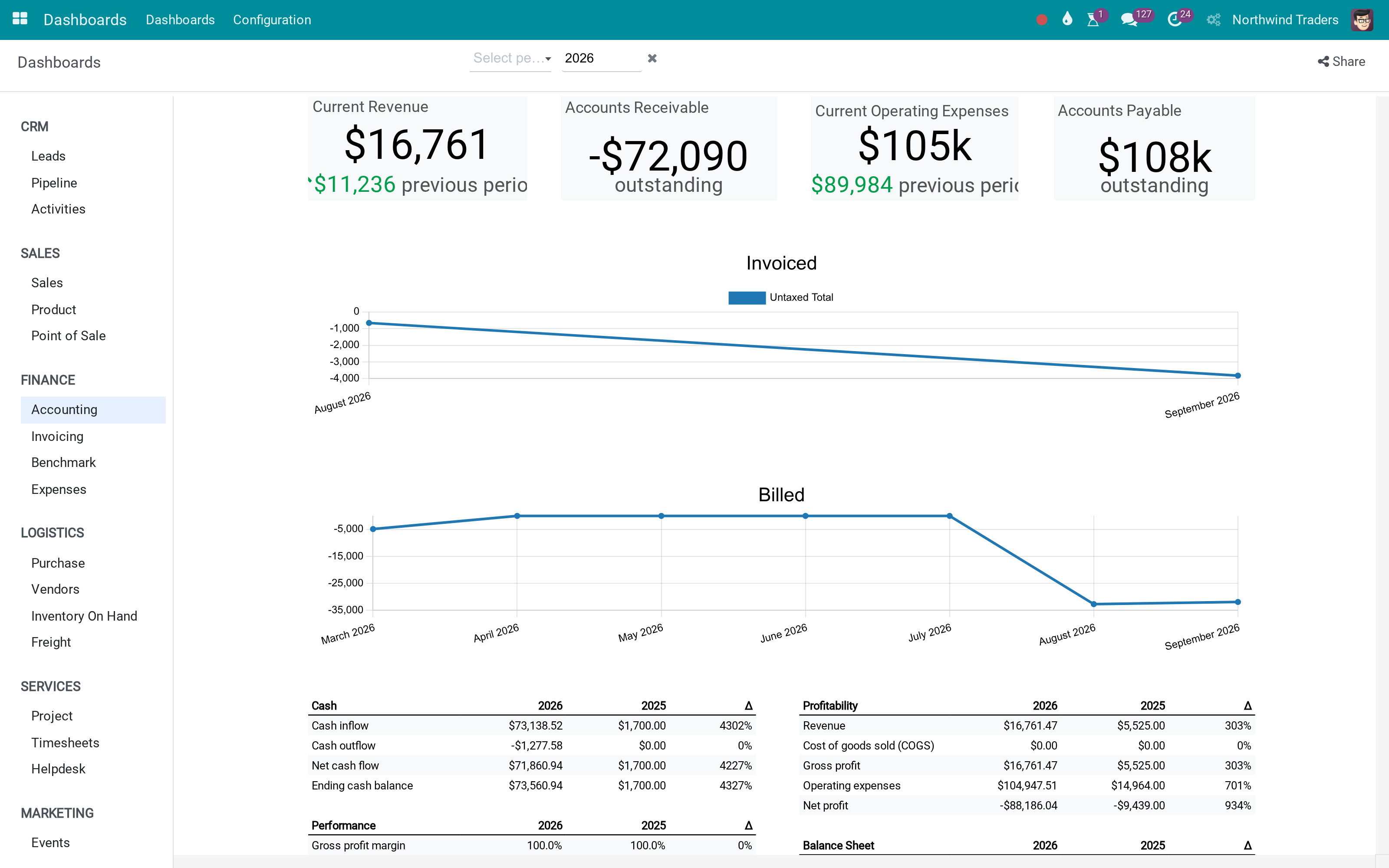Click the August 2026 point on Billed chart
Viewport: 1389px width, 868px height.
point(1093,604)
